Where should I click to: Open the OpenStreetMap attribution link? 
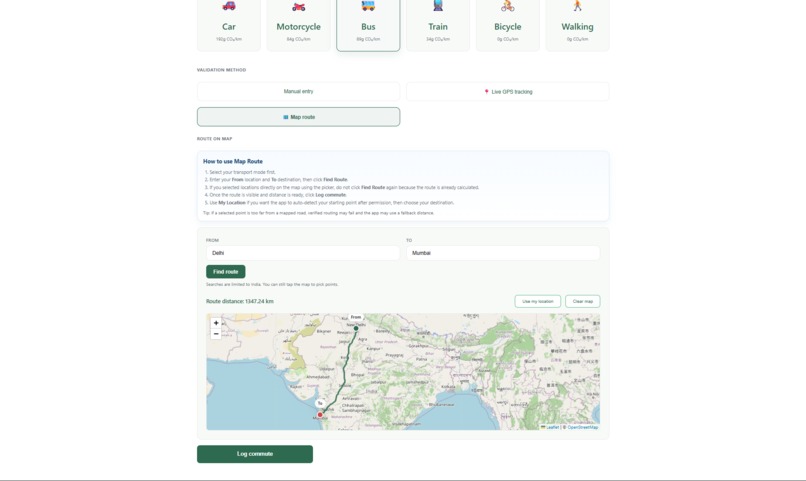click(582, 427)
